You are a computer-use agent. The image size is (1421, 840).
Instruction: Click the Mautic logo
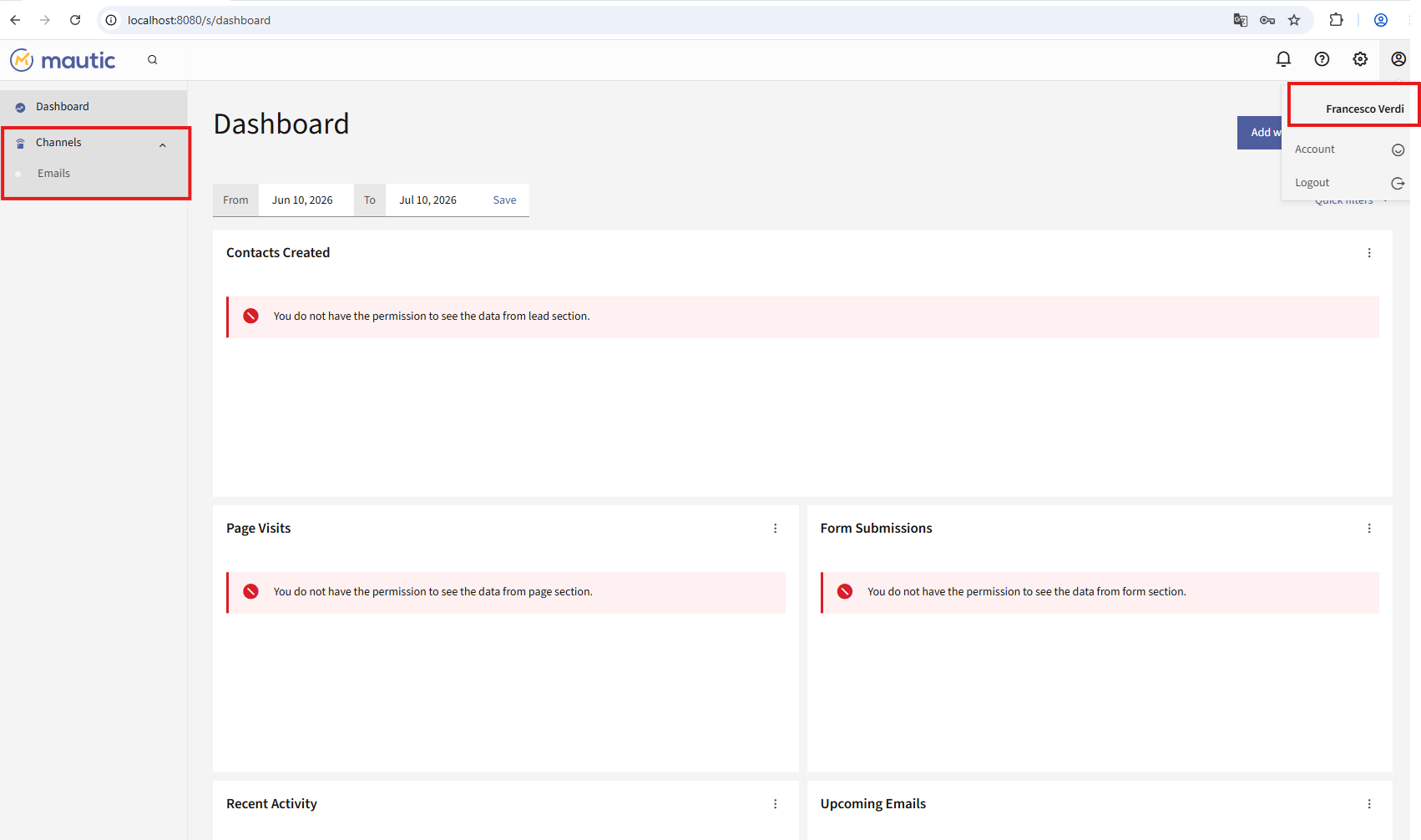[x=63, y=60]
